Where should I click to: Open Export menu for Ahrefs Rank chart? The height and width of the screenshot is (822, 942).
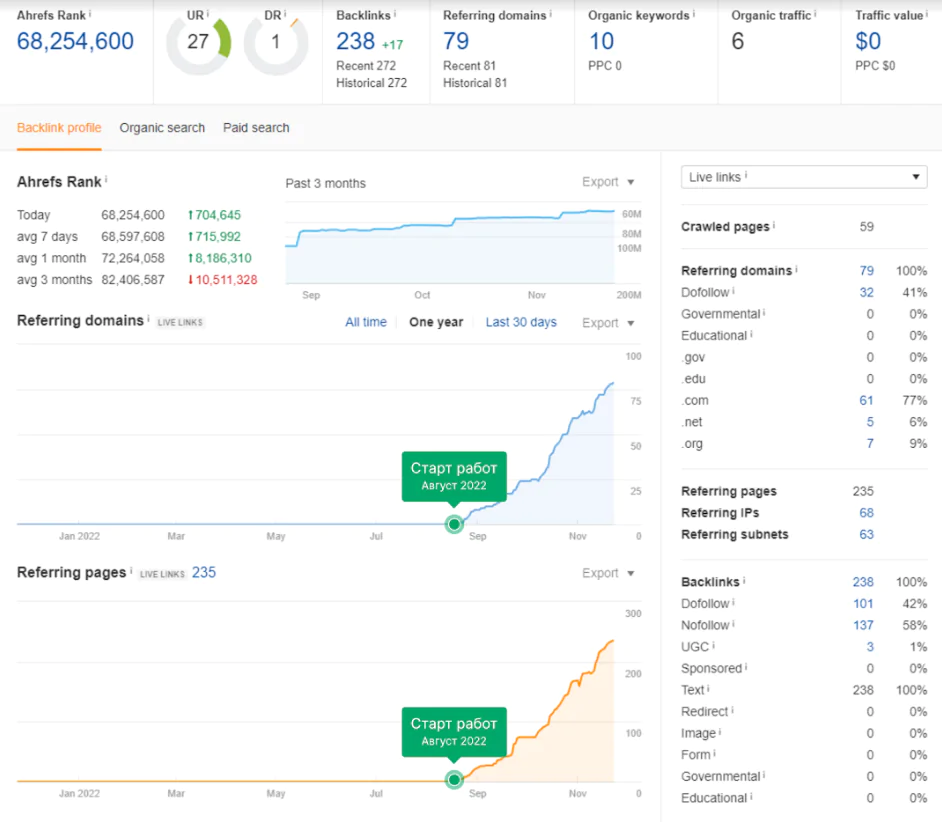click(x=608, y=182)
